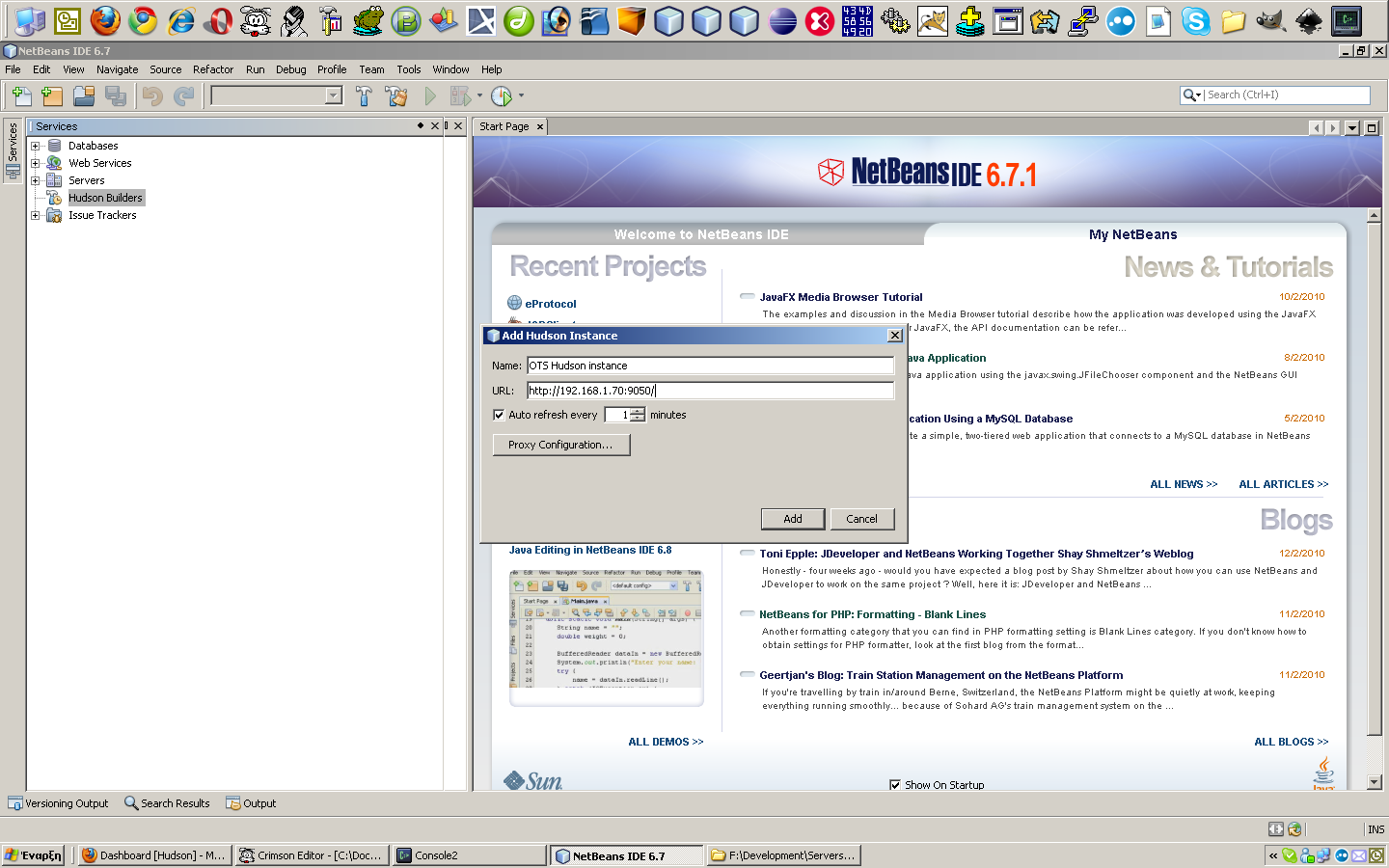Screen dimensions: 1389x868
Task: Expand the Databases tree node
Action: [35, 146]
